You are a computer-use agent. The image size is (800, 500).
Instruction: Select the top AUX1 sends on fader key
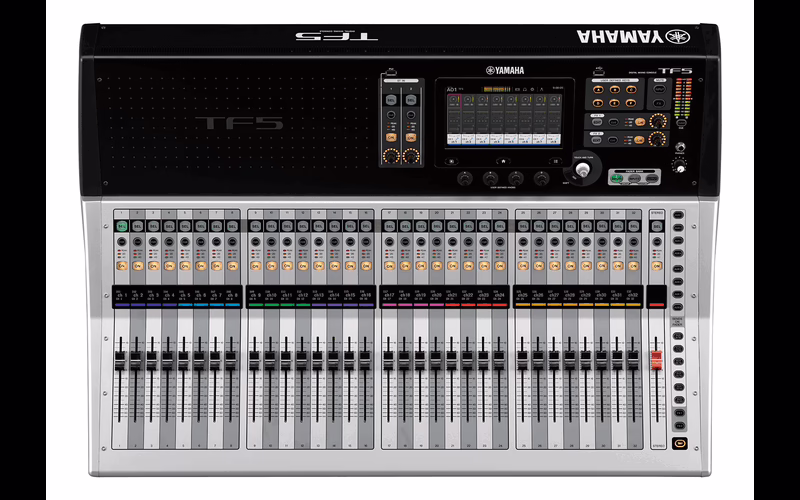[x=678, y=214]
